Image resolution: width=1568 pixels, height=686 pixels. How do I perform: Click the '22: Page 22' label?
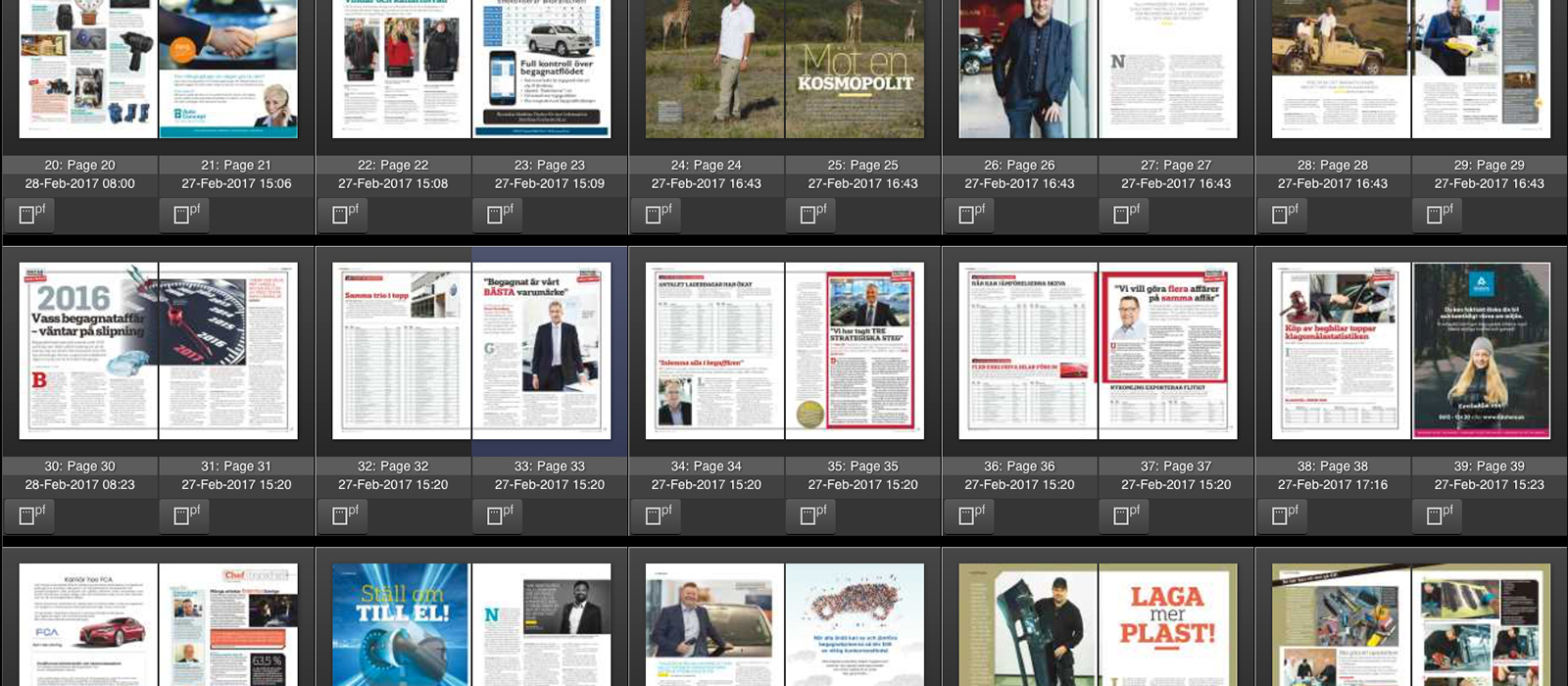tap(393, 166)
